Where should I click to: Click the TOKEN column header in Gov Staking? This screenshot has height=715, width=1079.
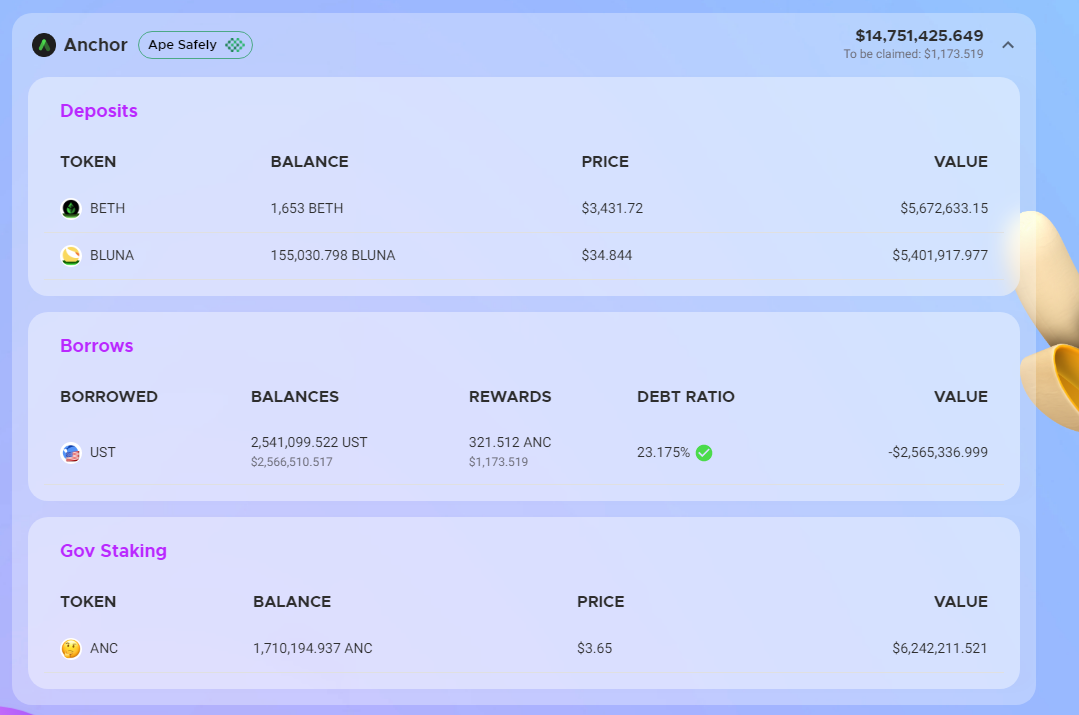point(88,601)
